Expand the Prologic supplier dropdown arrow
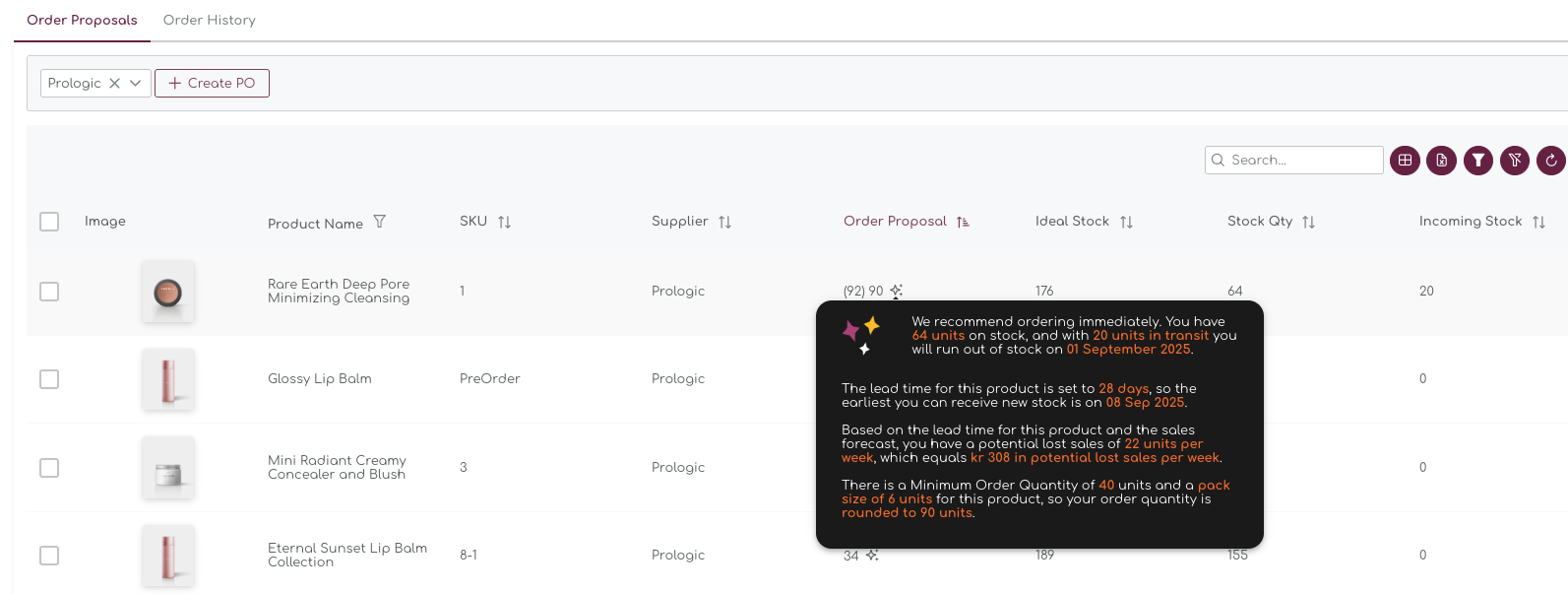The height and width of the screenshot is (594, 1568). pos(136,83)
